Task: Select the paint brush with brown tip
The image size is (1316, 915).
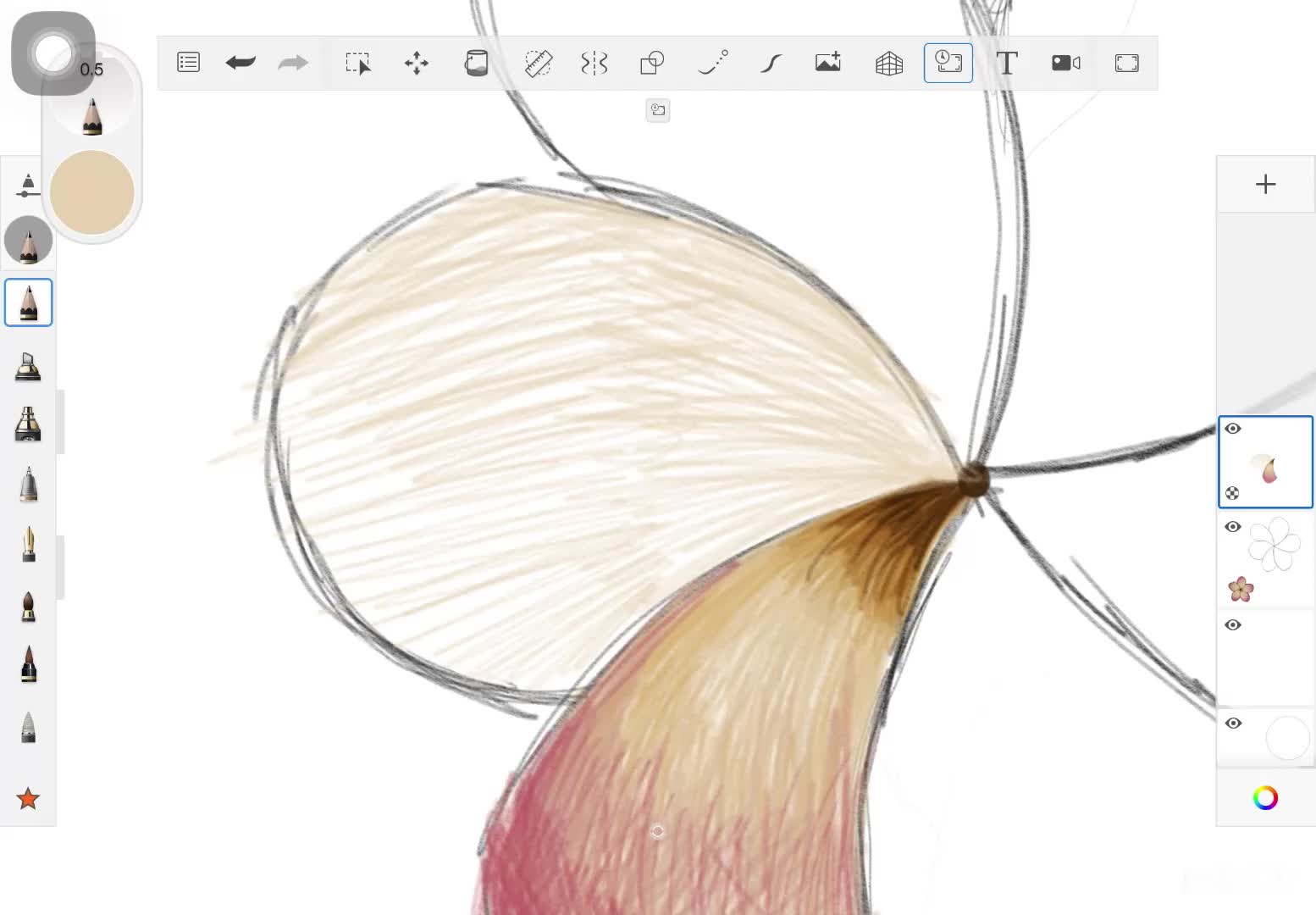Action: coord(29,606)
